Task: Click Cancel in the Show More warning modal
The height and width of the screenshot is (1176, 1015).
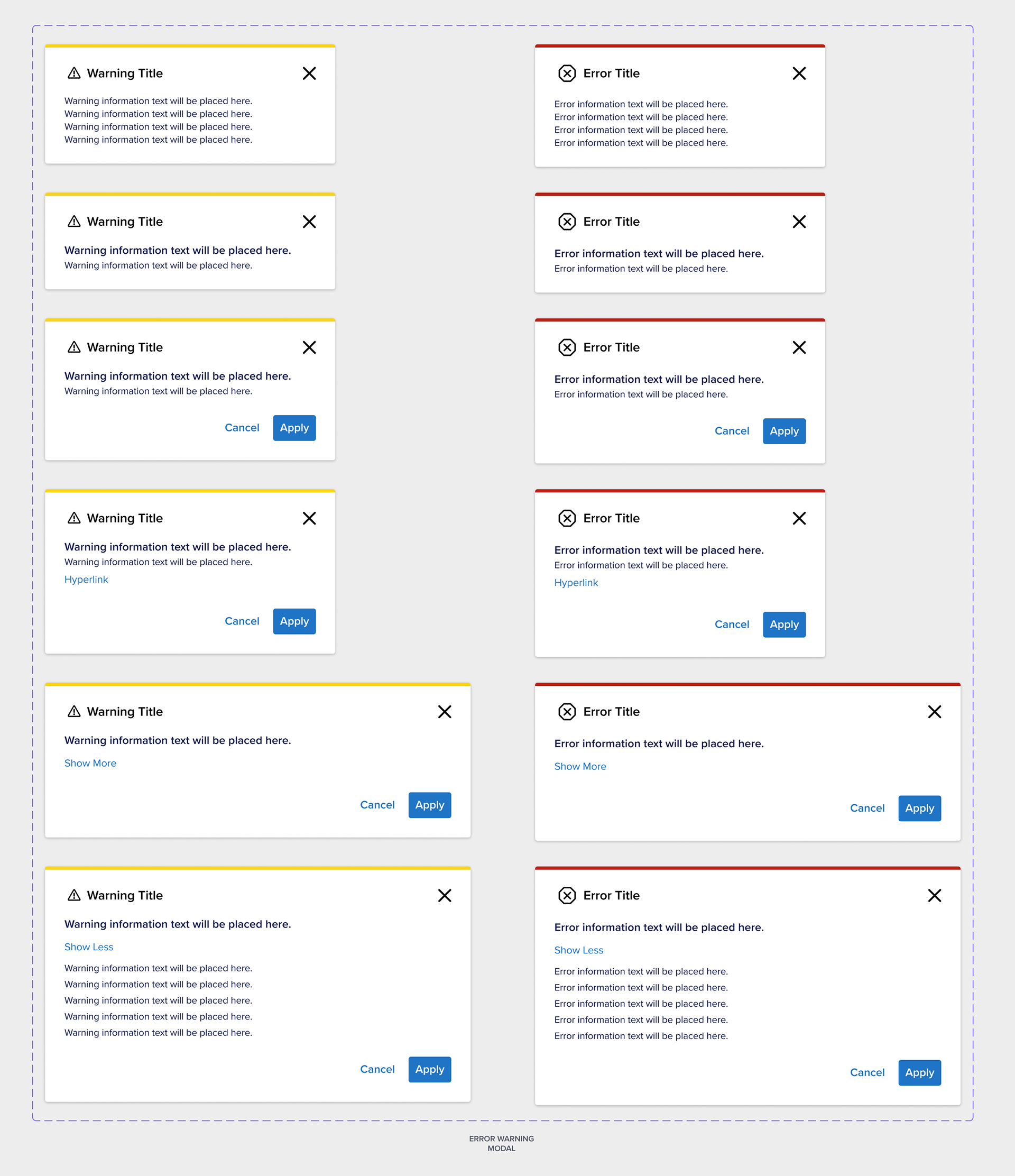Action: tap(377, 805)
